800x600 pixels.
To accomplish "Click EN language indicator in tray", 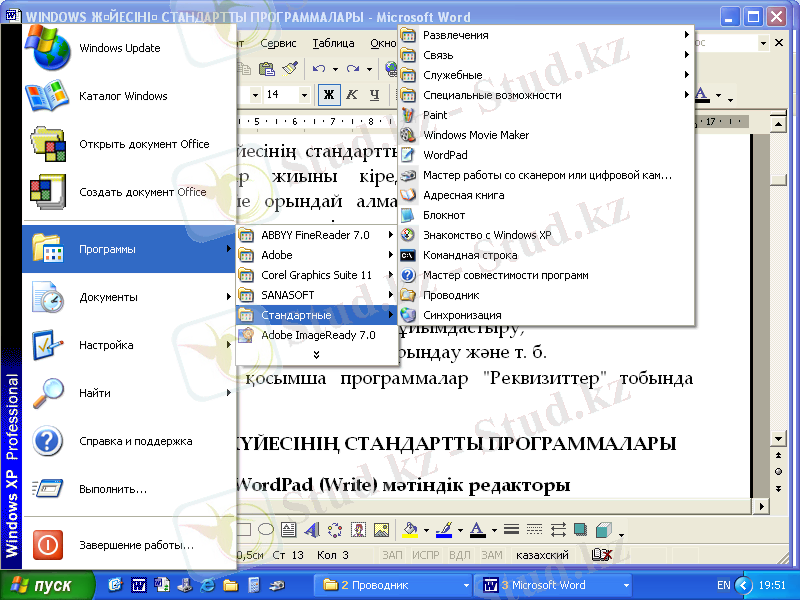I will click(x=723, y=585).
